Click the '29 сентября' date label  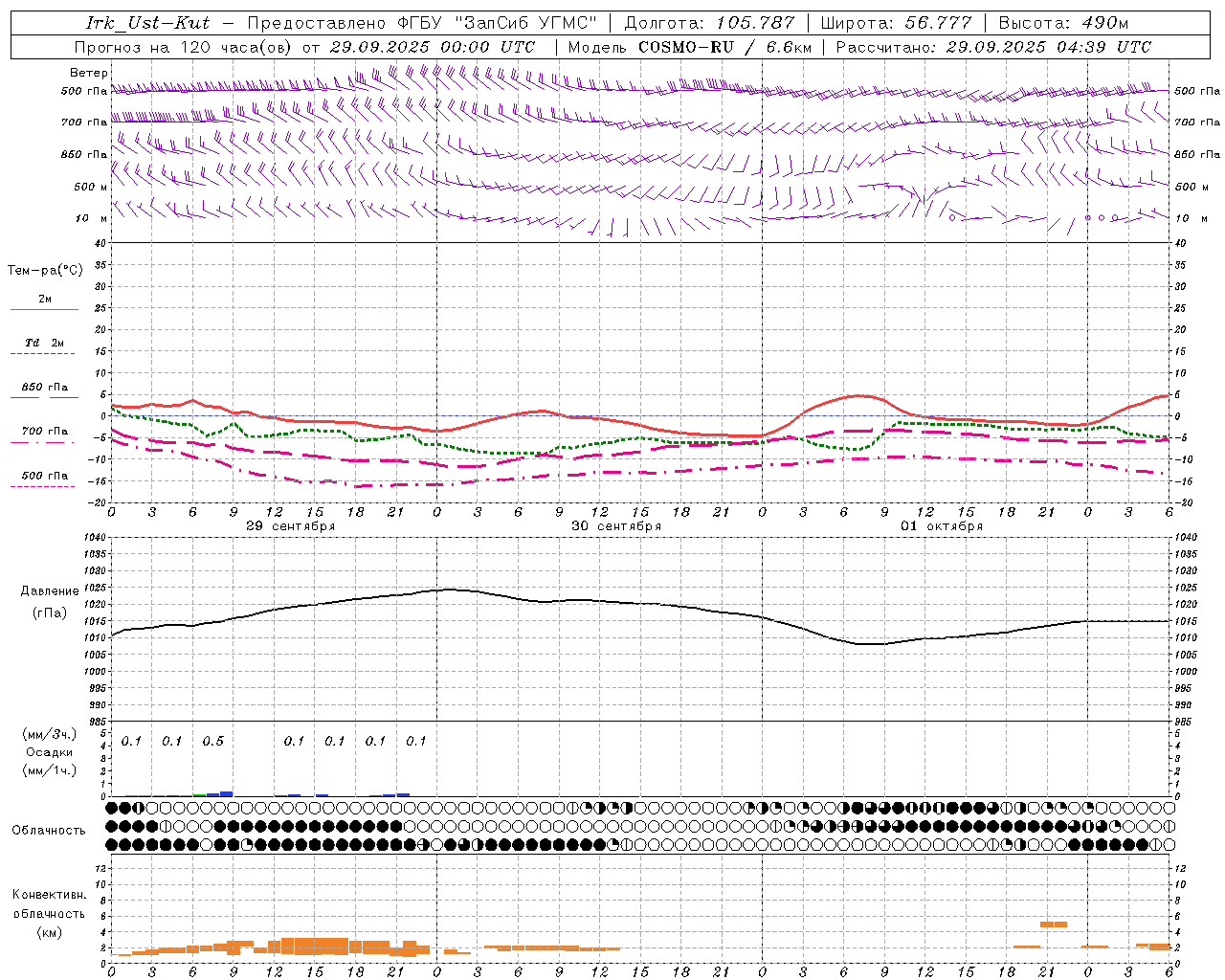[290, 526]
